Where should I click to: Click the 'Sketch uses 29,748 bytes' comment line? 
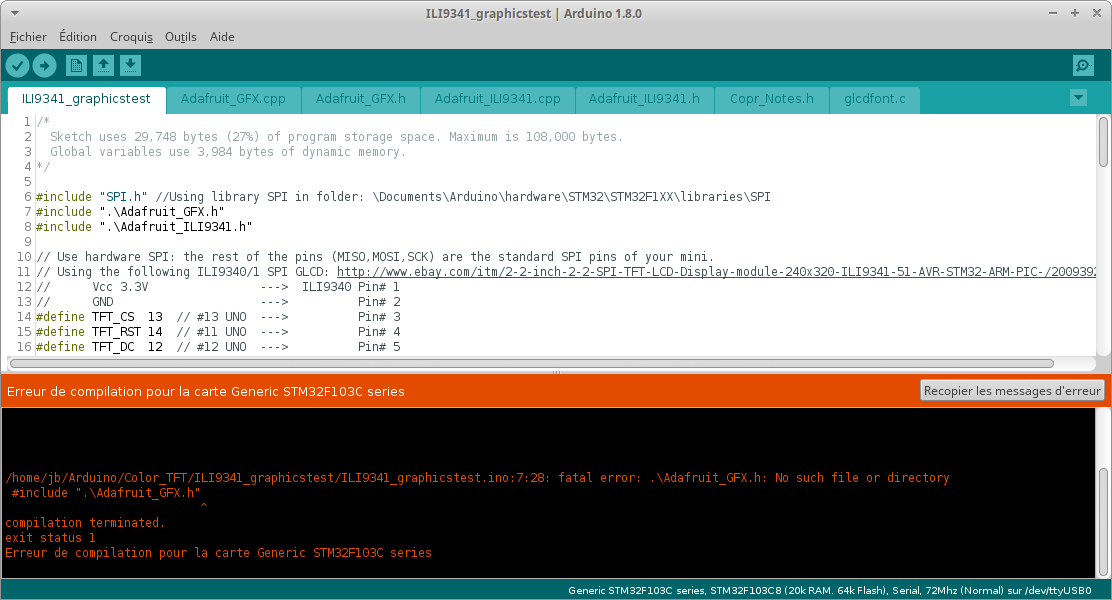(336, 137)
